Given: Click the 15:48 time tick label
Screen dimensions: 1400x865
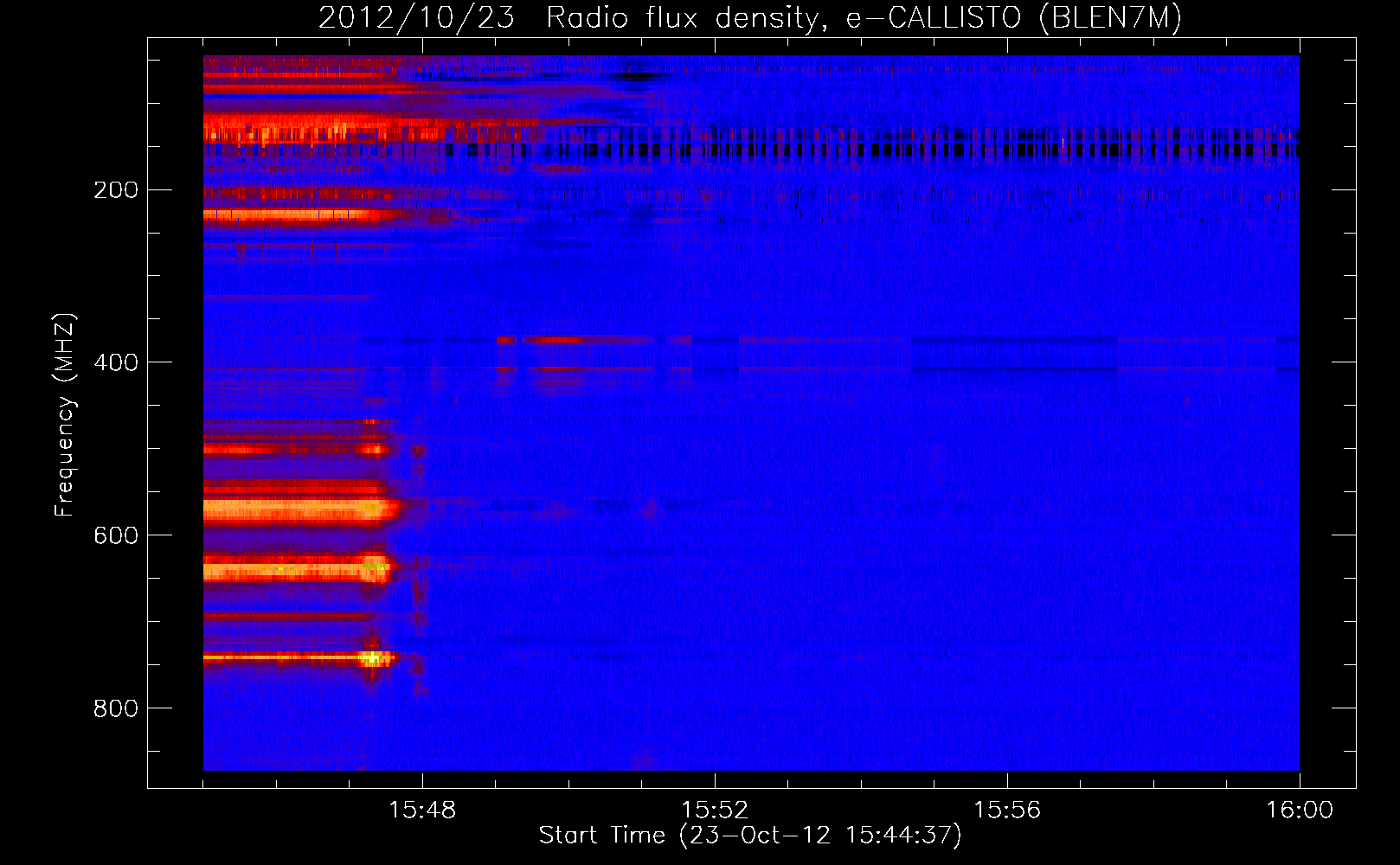Looking at the screenshot, I should [x=422, y=811].
